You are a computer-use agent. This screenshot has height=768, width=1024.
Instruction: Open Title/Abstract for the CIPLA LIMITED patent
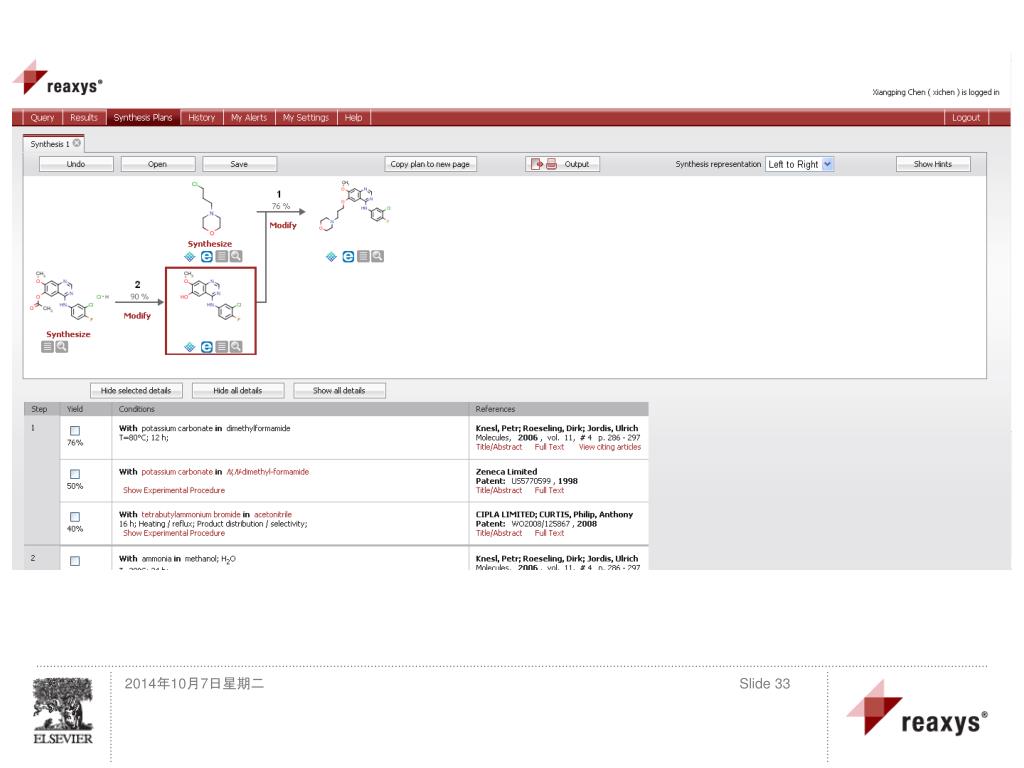tap(499, 533)
